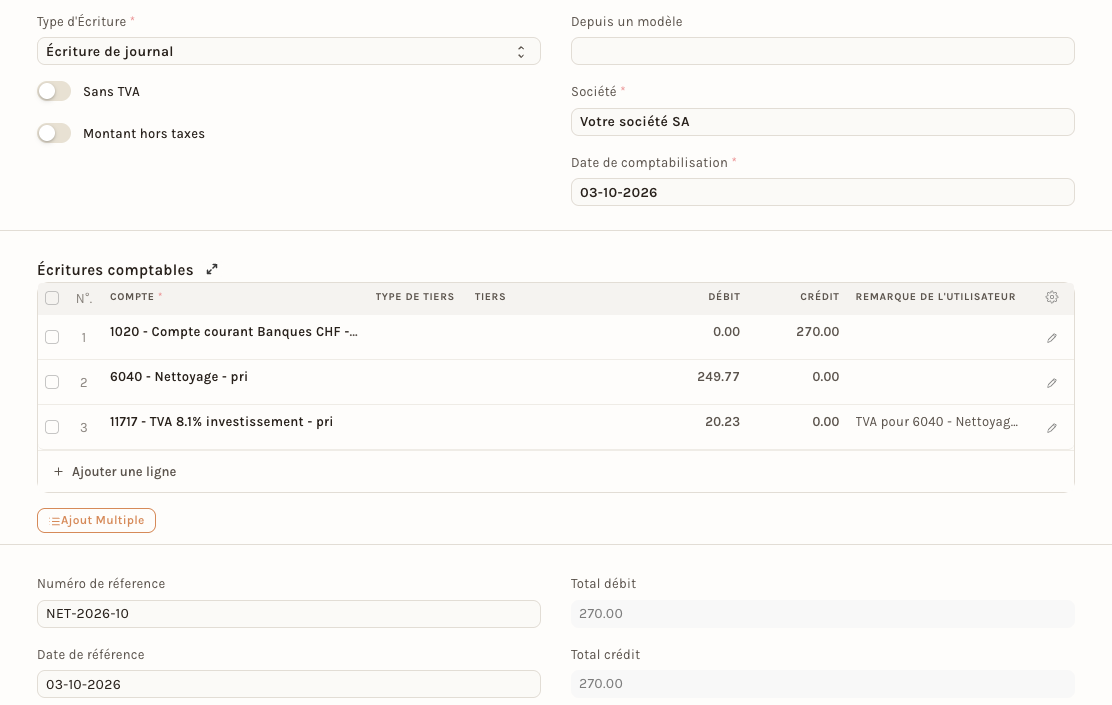Edit the 6040 Nettoyage row pencil icon
The image size is (1112, 705).
(1052, 383)
